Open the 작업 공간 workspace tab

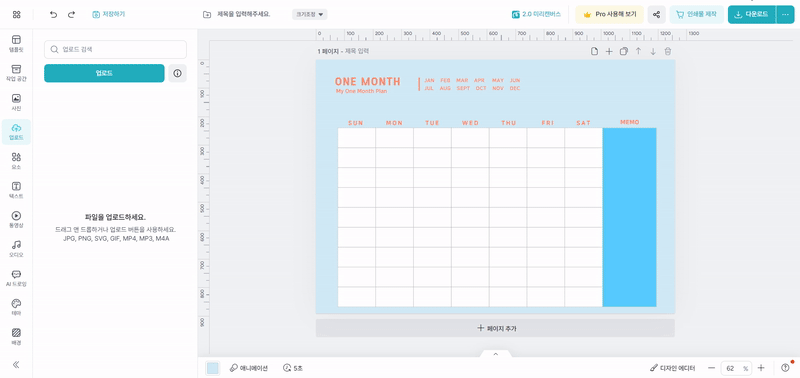[16, 73]
